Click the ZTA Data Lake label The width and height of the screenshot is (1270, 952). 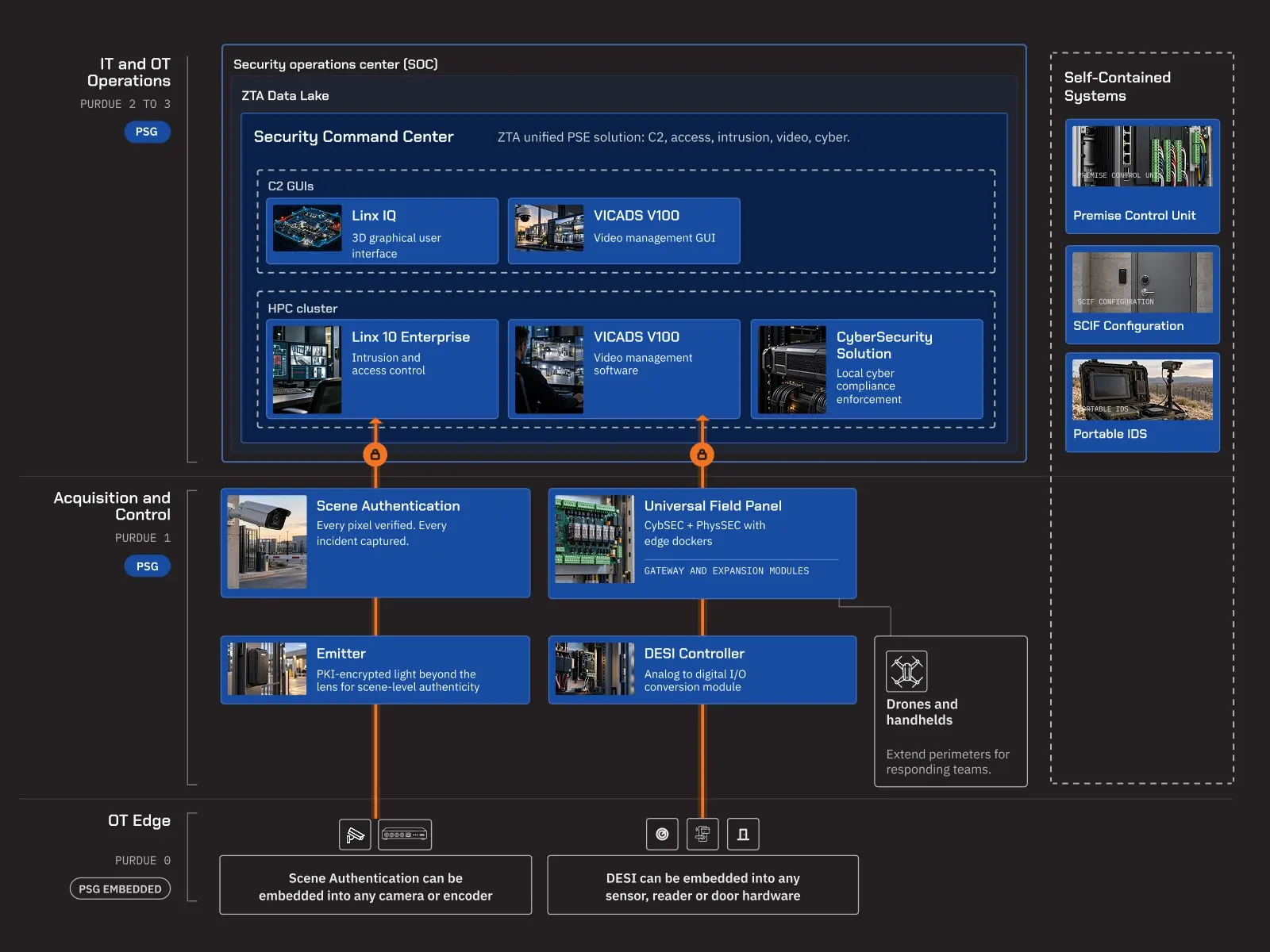[x=285, y=96]
